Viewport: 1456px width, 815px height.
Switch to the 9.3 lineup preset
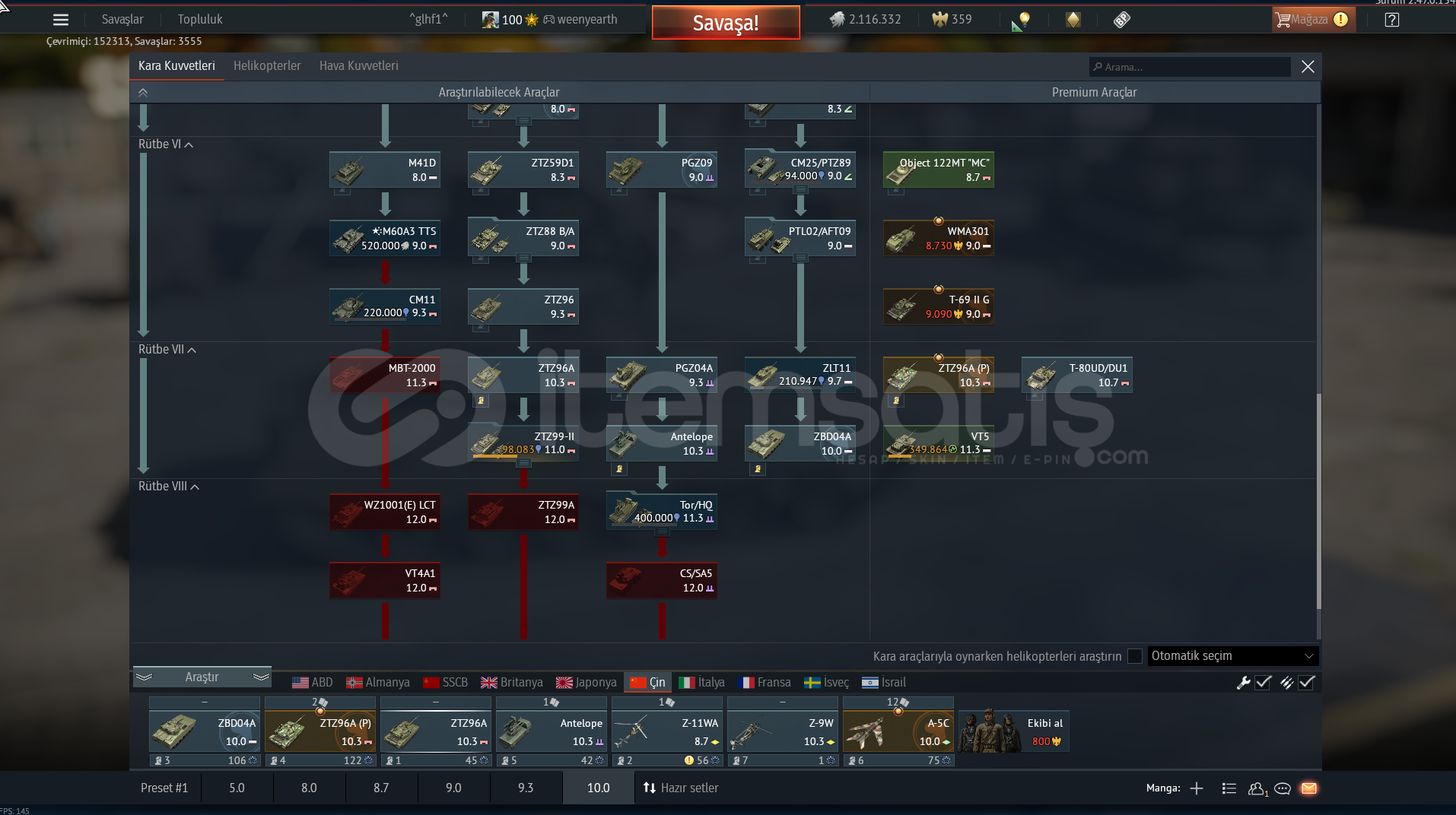526,788
